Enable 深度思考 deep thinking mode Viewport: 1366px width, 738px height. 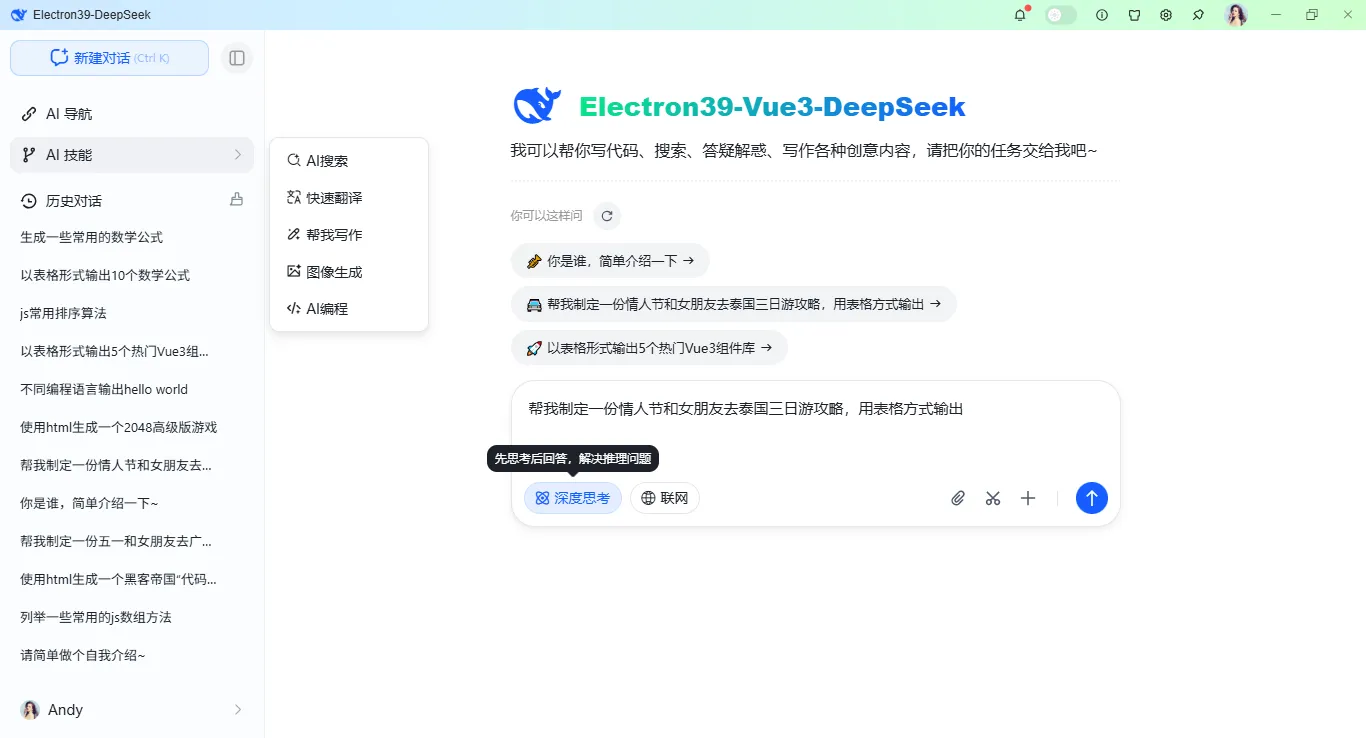572,497
